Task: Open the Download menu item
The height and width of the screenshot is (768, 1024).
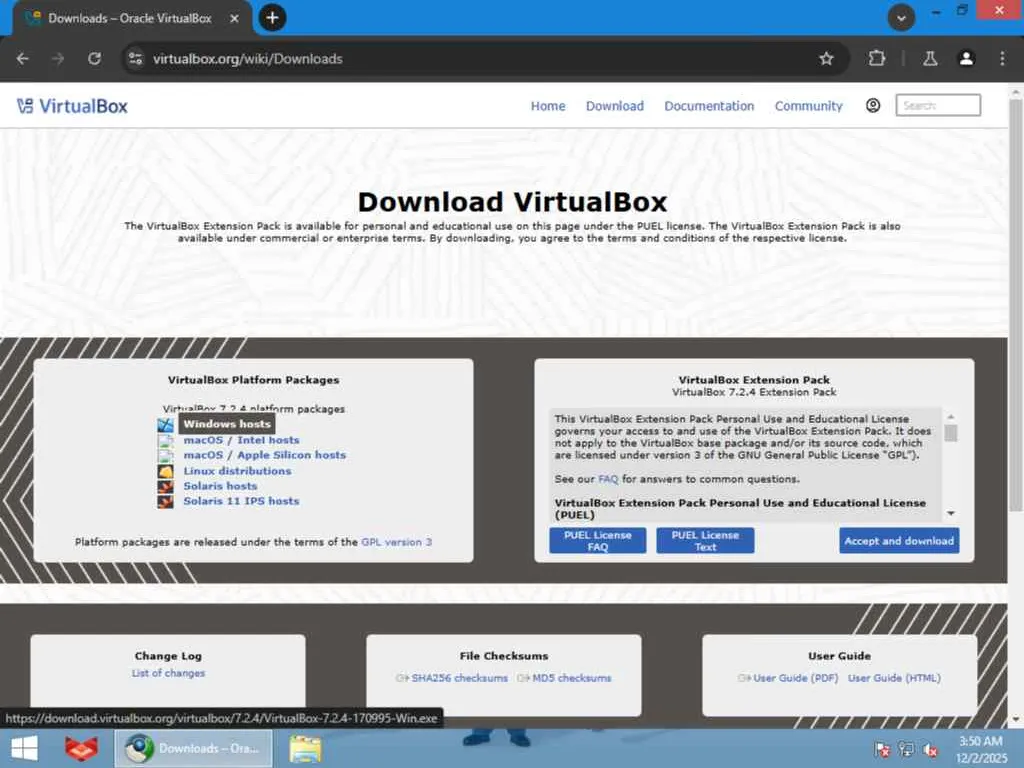Action: (615, 106)
